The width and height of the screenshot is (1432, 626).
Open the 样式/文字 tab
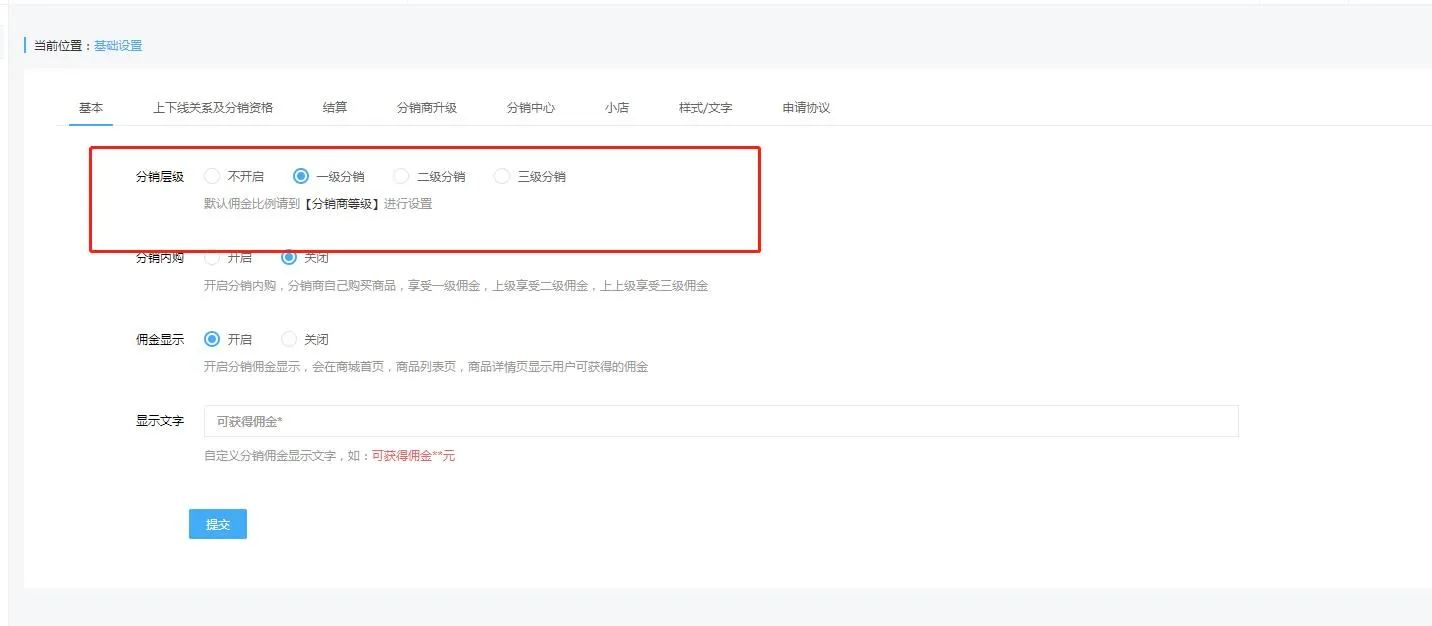706,108
